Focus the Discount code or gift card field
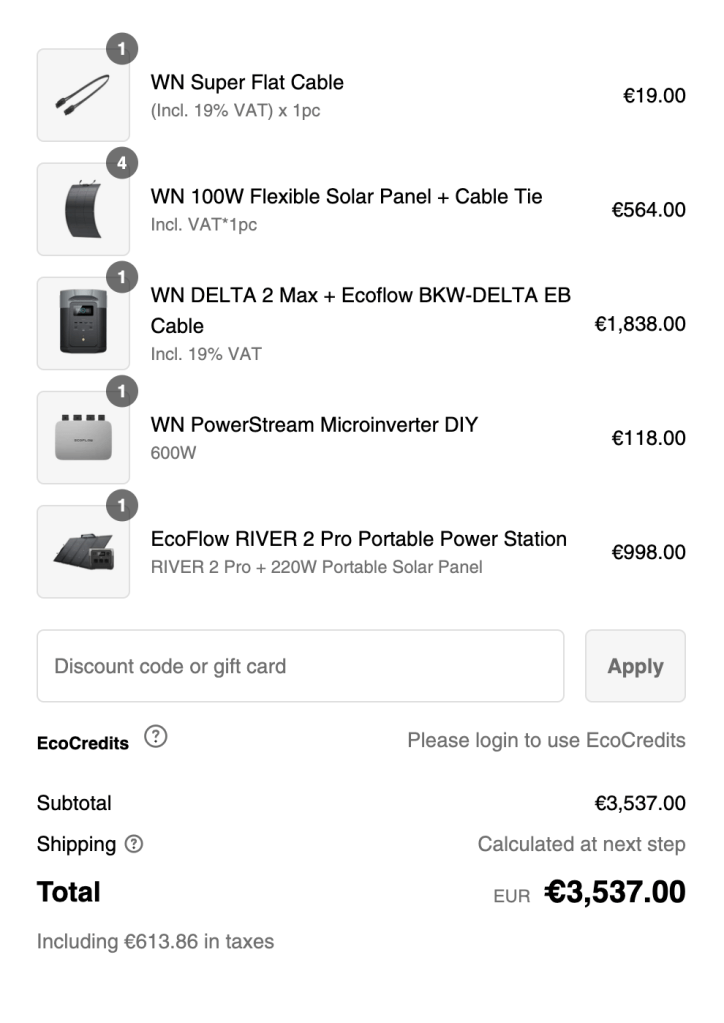The image size is (724, 1023). point(300,666)
